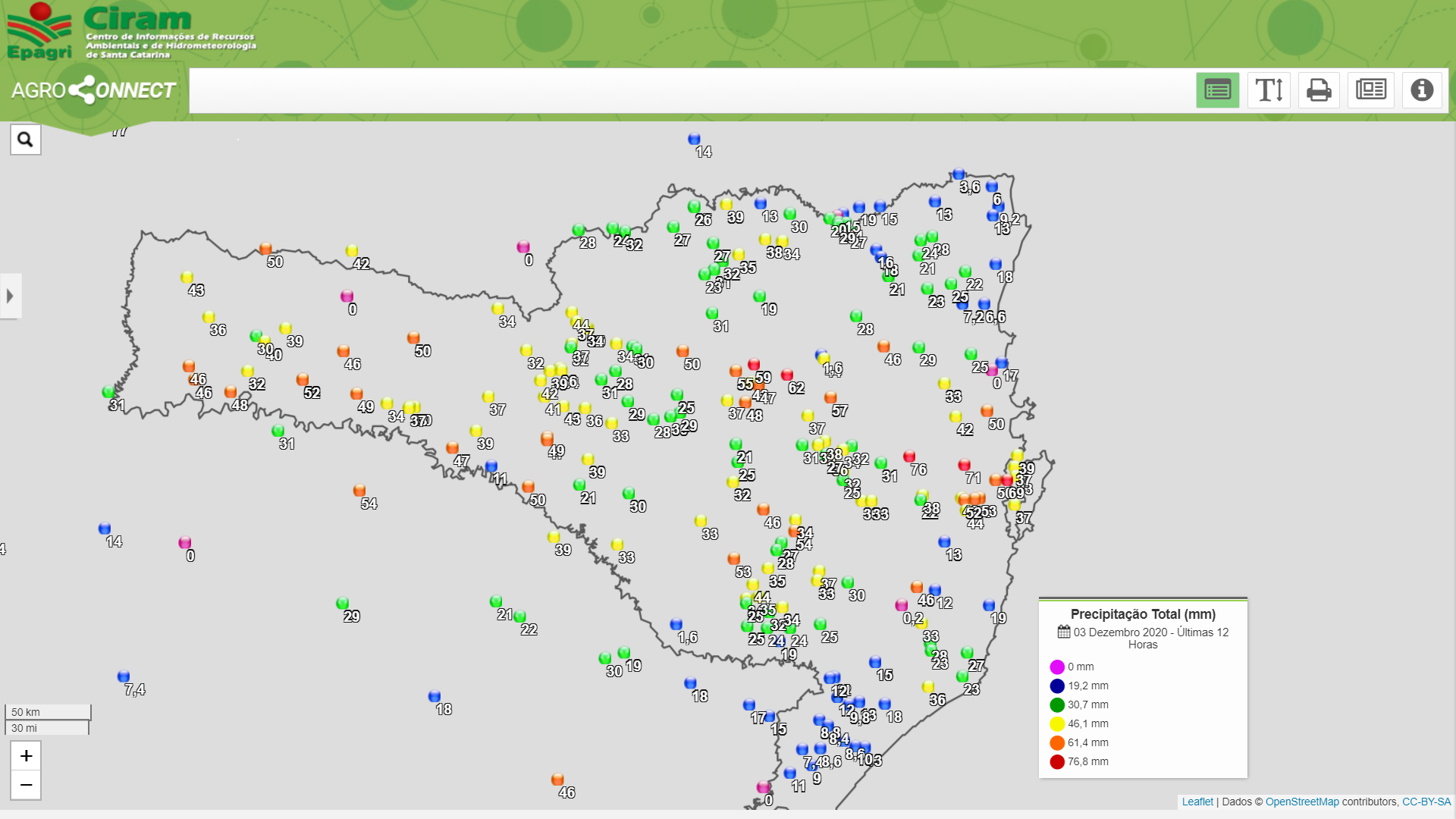Viewport: 1456px width, 819px height.
Task: Select the yellow station marker reading 36 in west
Action: (x=209, y=317)
